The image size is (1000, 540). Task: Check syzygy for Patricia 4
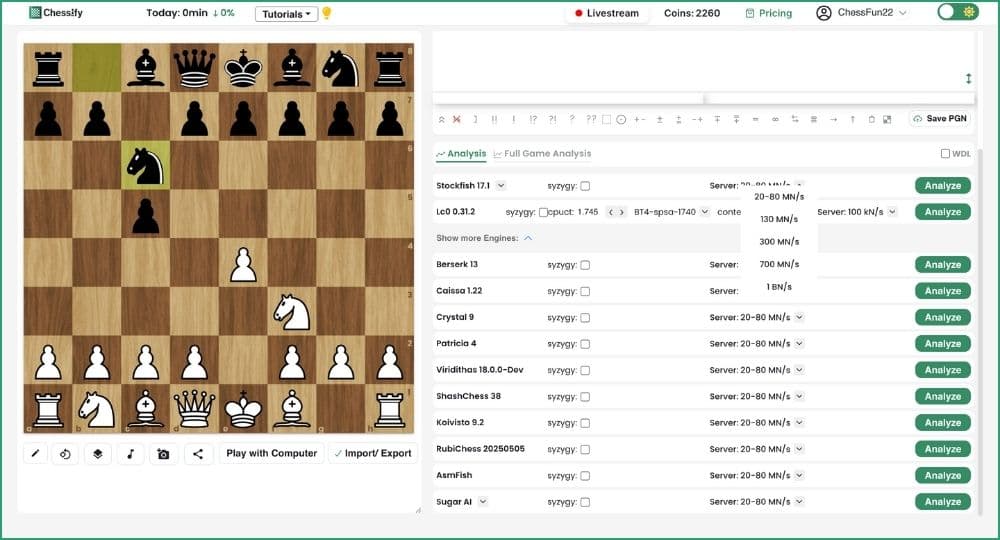585,344
